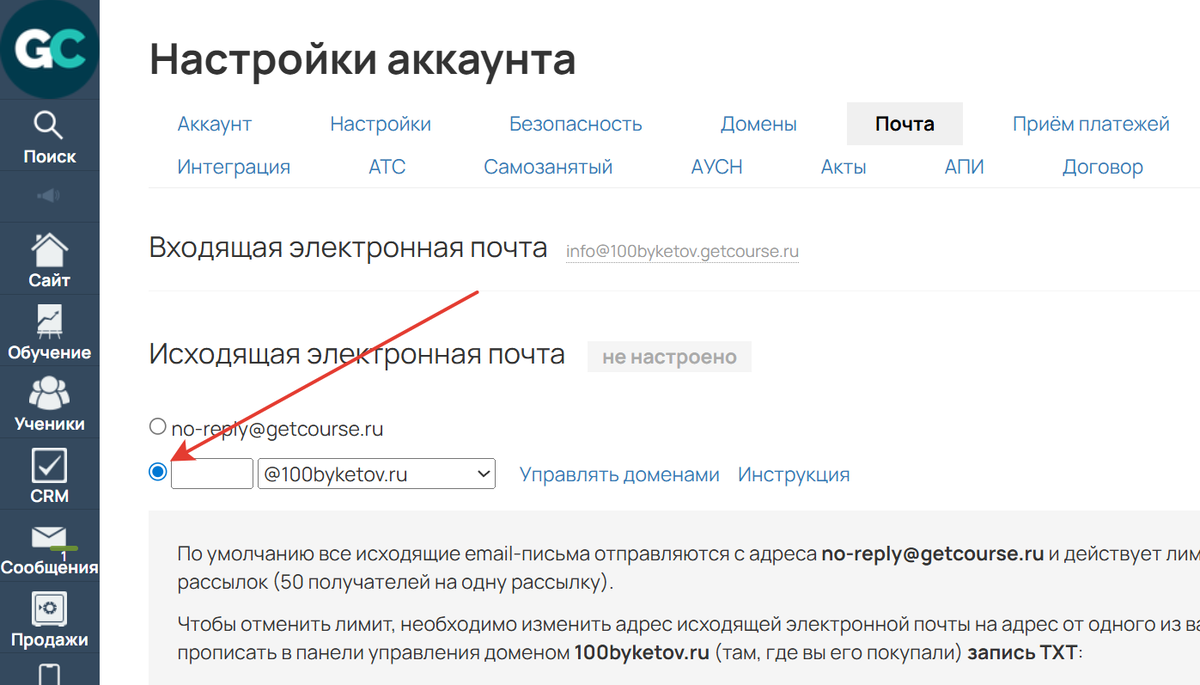Image resolution: width=1200 pixels, height=685 pixels.
Task: Switch to the Приём платежей tab
Action: point(1091,124)
